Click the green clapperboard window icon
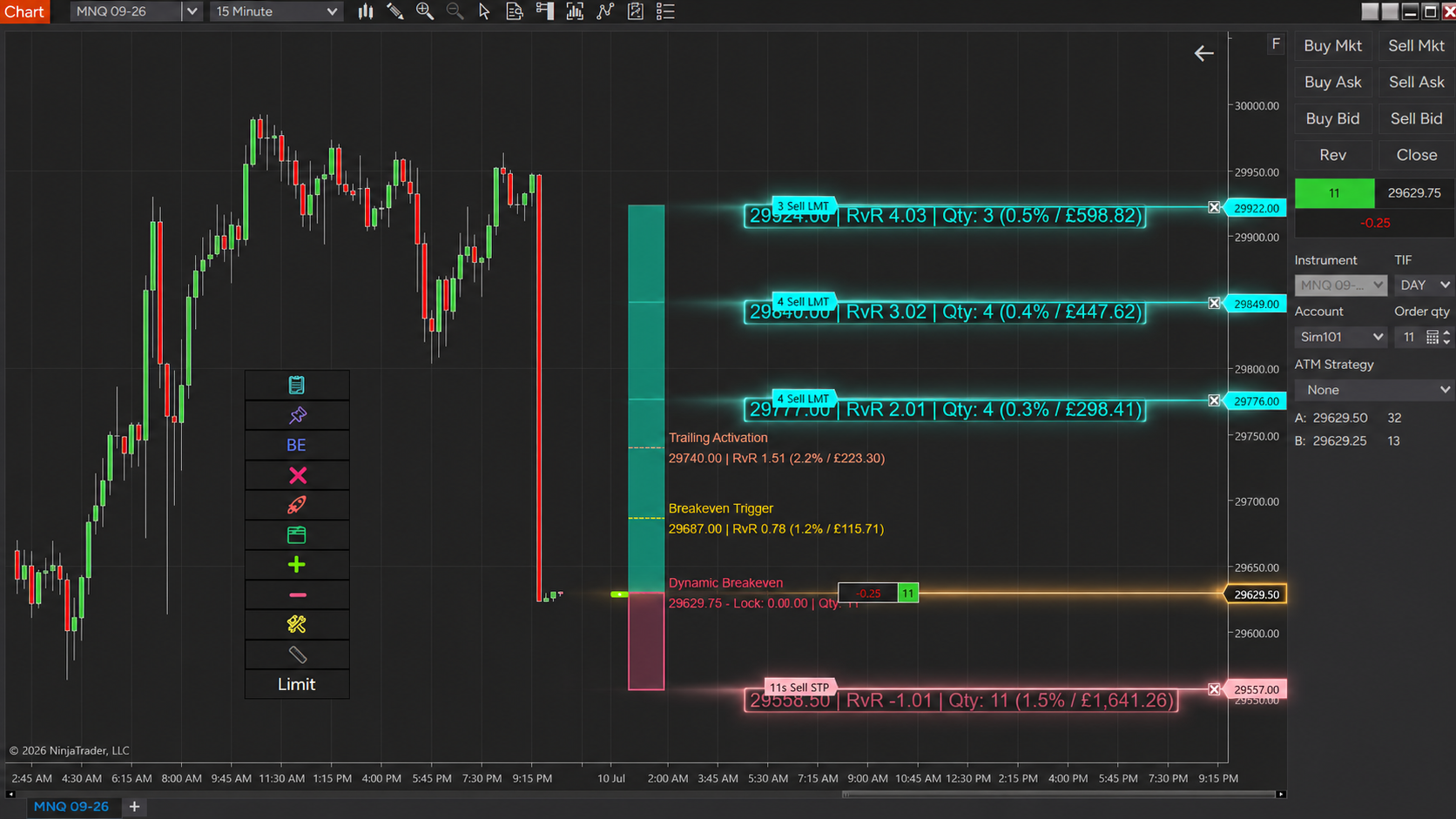1456x819 pixels. pyautogui.click(x=297, y=535)
